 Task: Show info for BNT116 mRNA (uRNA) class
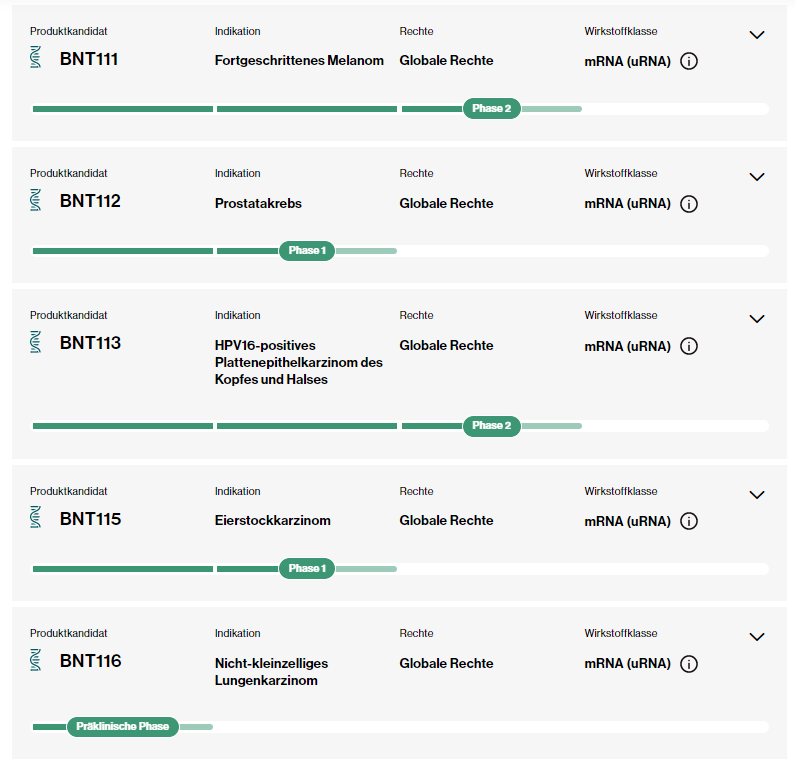point(689,664)
